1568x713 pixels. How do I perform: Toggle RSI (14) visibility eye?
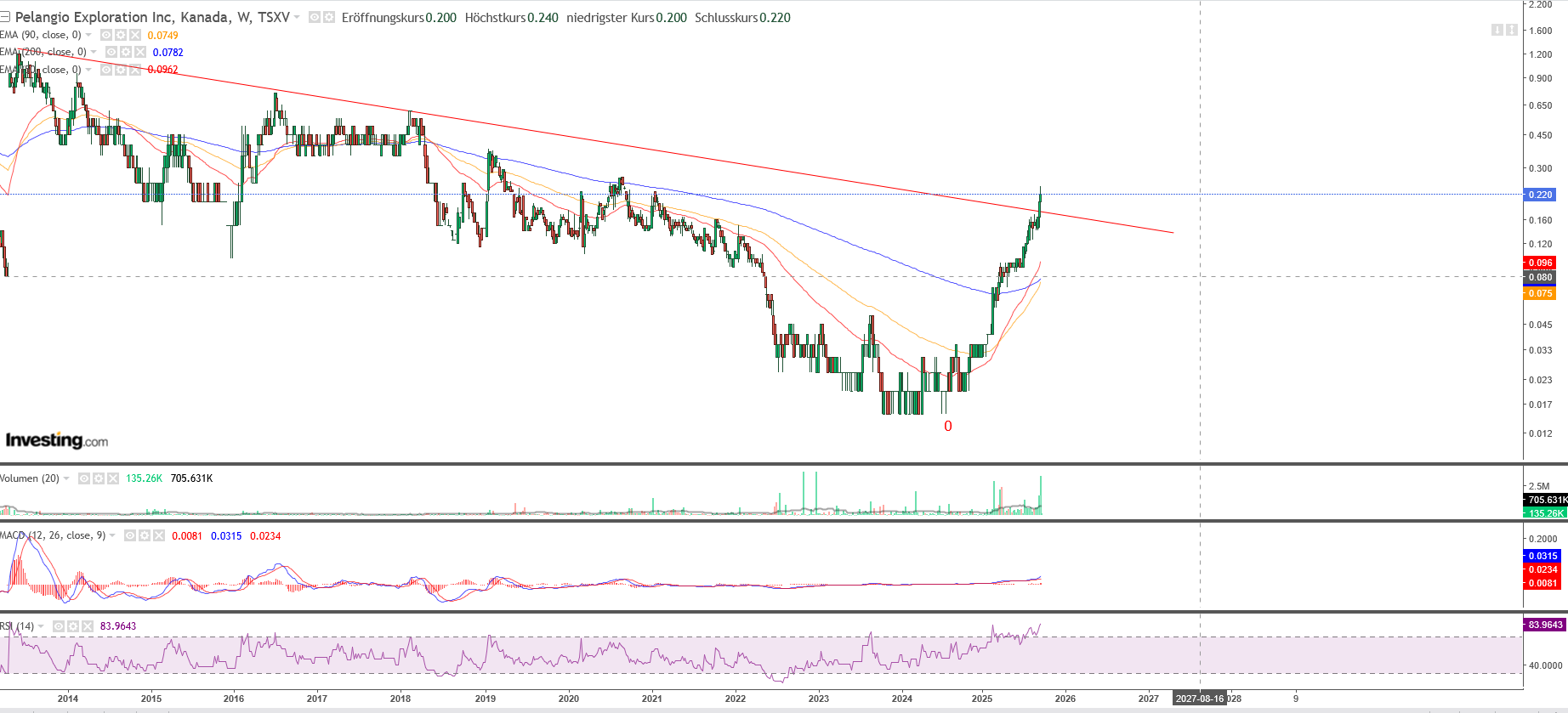(59, 626)
